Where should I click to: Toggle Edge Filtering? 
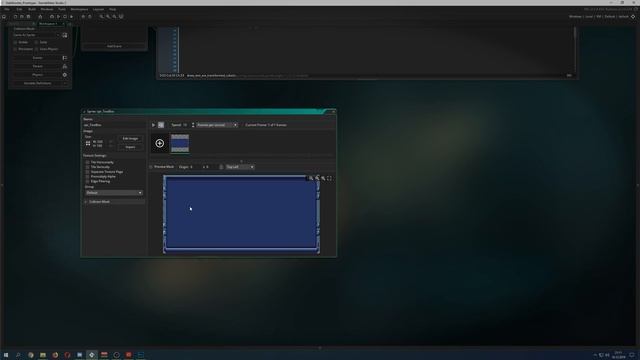[x=87, y=181]
